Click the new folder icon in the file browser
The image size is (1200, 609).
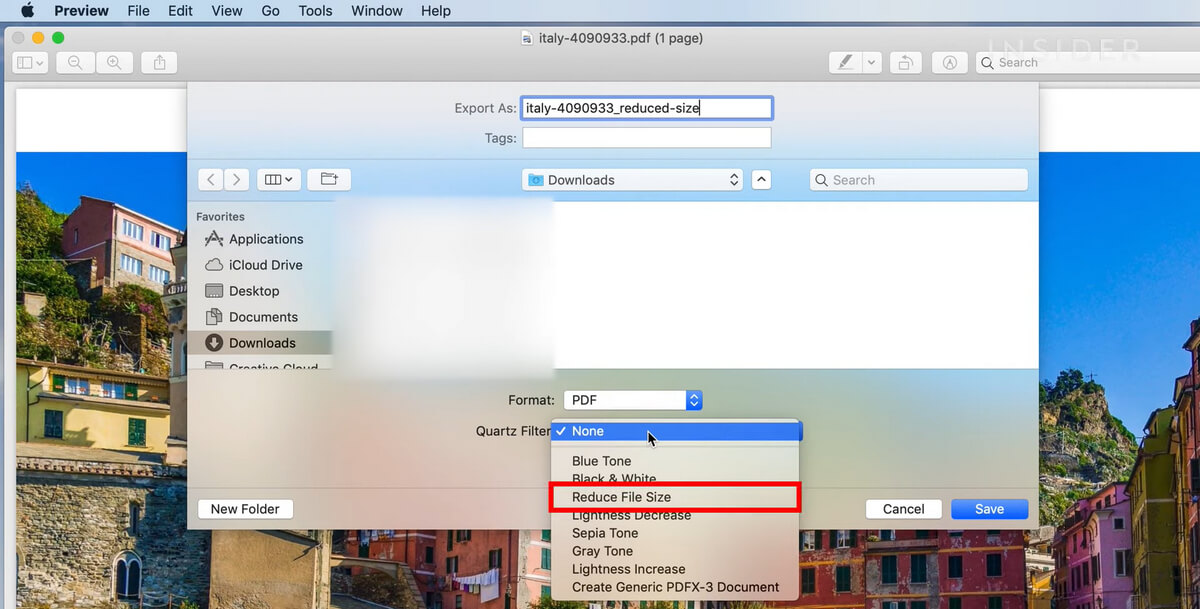click(329, 179)
